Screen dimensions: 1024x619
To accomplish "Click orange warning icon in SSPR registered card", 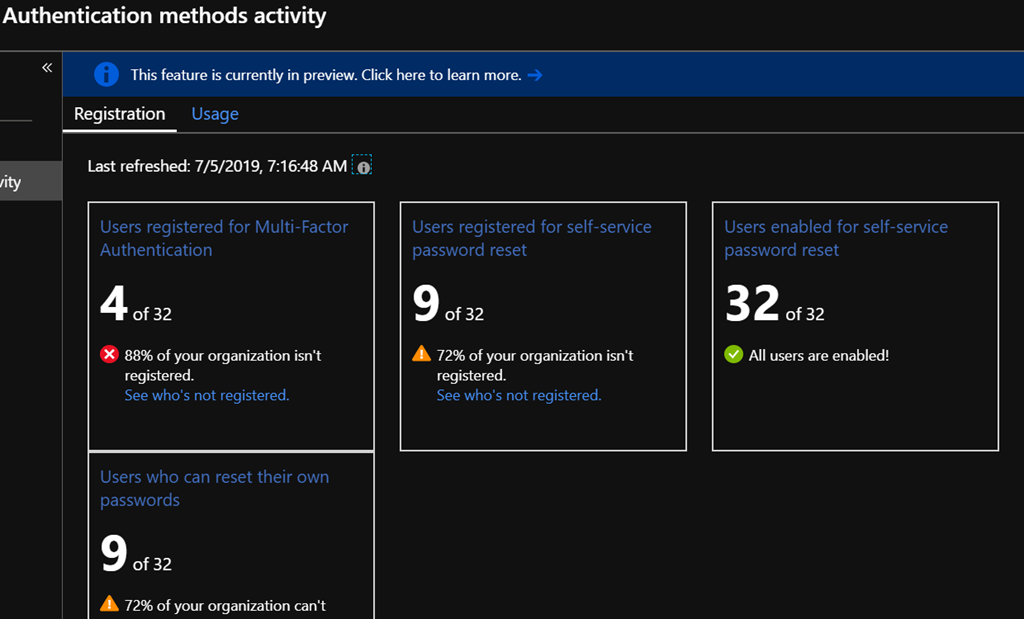I will (421, 355).
